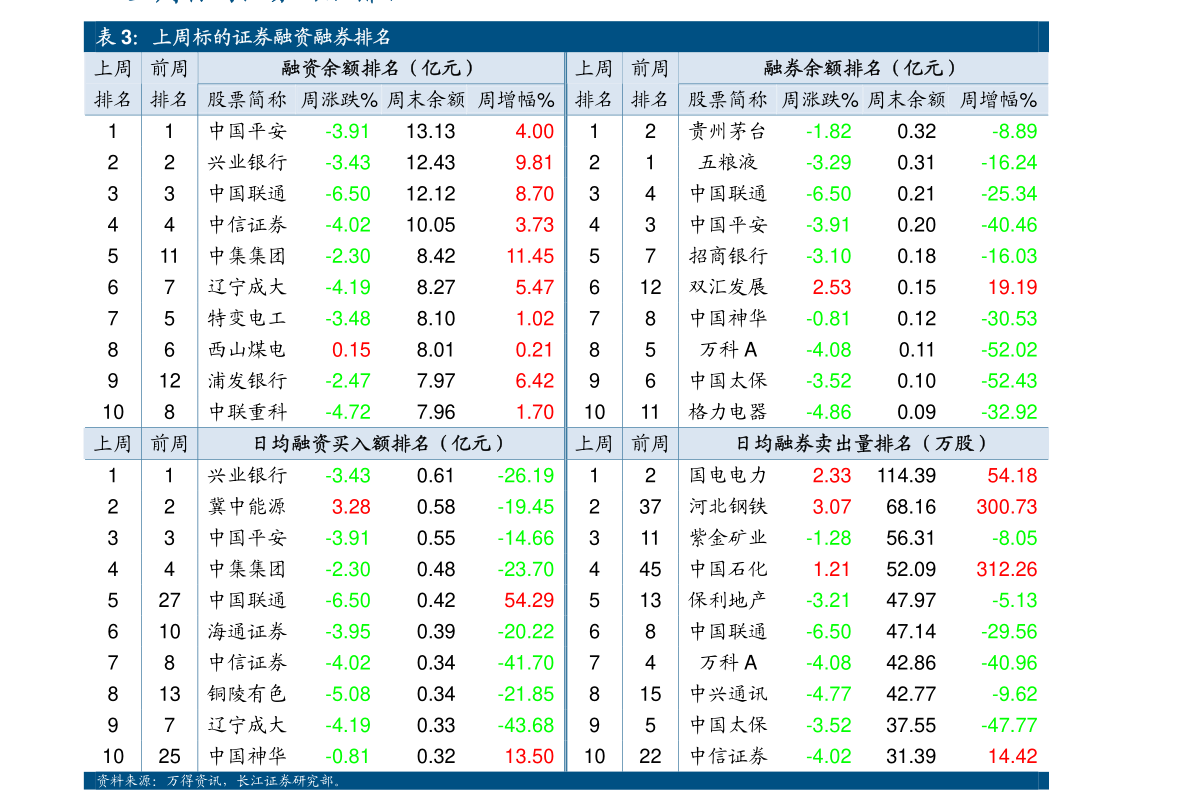Click the green -8.89 value
Viewport: 1191px width, 808px height.
tap(1013, 131)
